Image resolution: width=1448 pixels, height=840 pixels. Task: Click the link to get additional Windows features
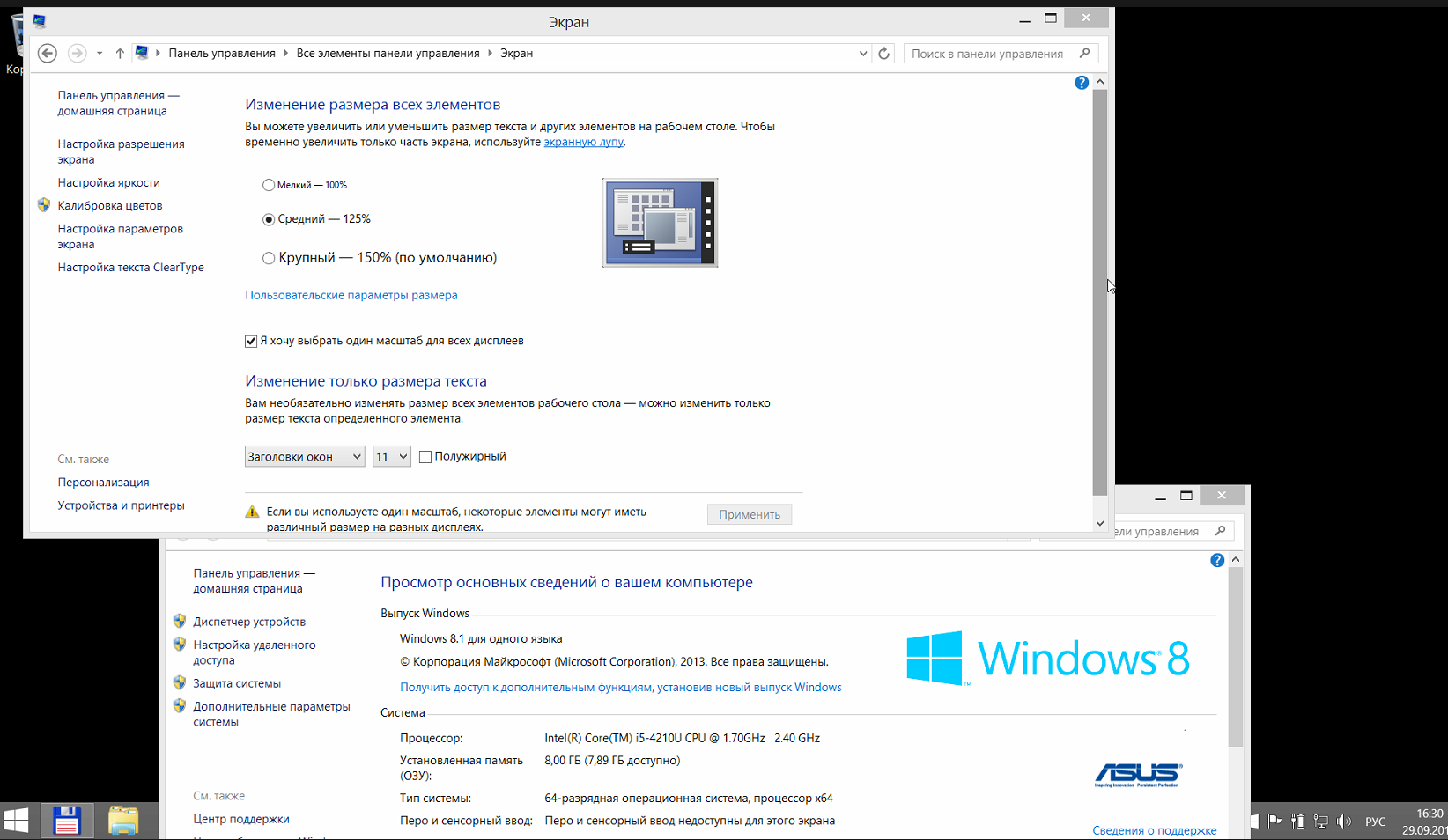(x=621, y=687)
